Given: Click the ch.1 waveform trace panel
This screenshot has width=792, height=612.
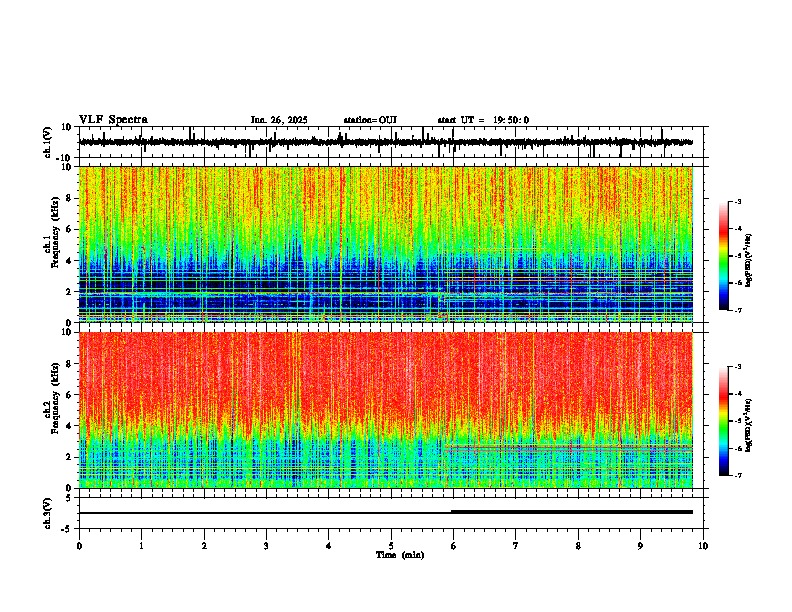Looking at the screenshot, I should (391, 142).
